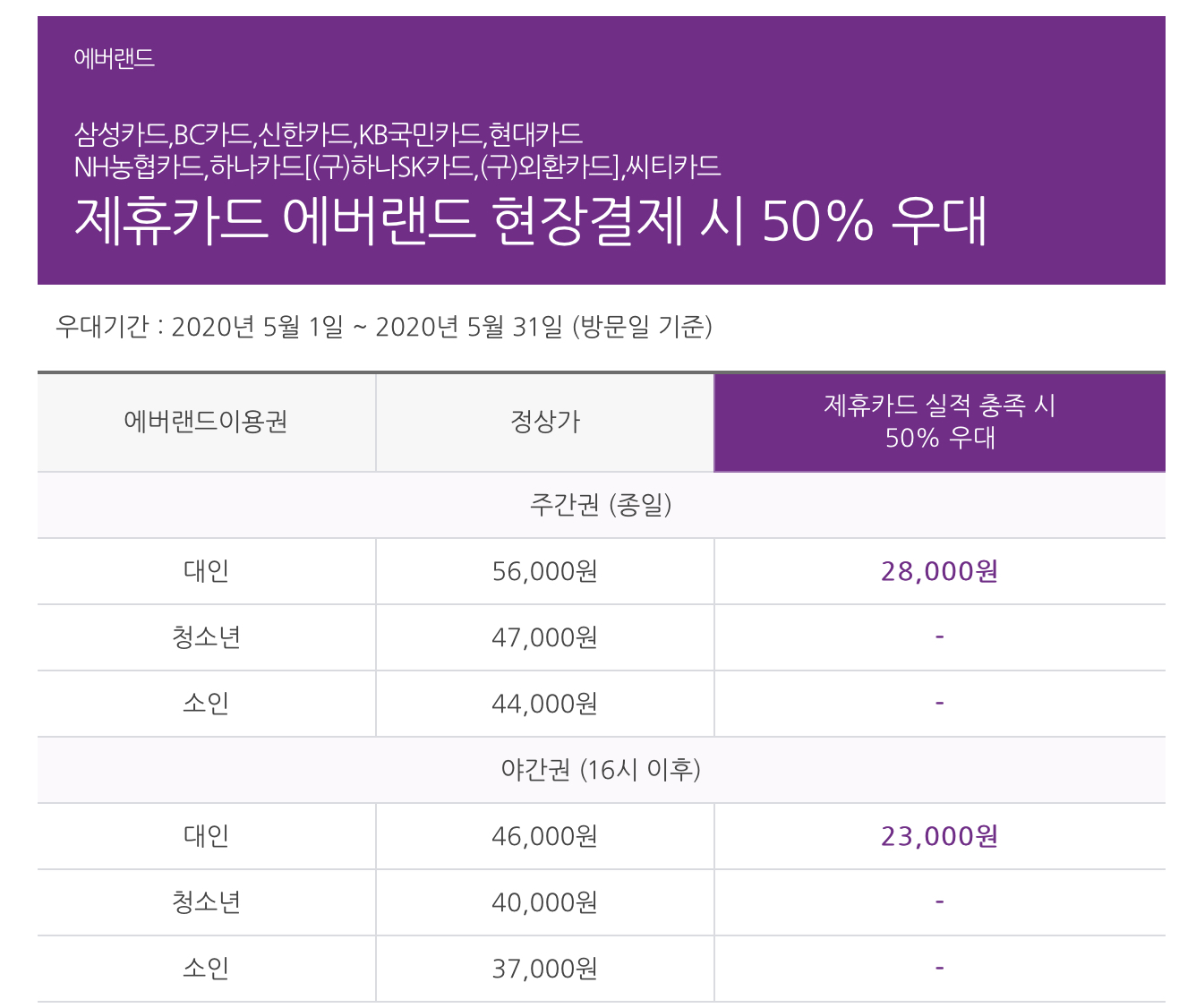Click the dash in the 37,000원 row
This screenshot has height=1008, width=1196.
tap(940, 968)
